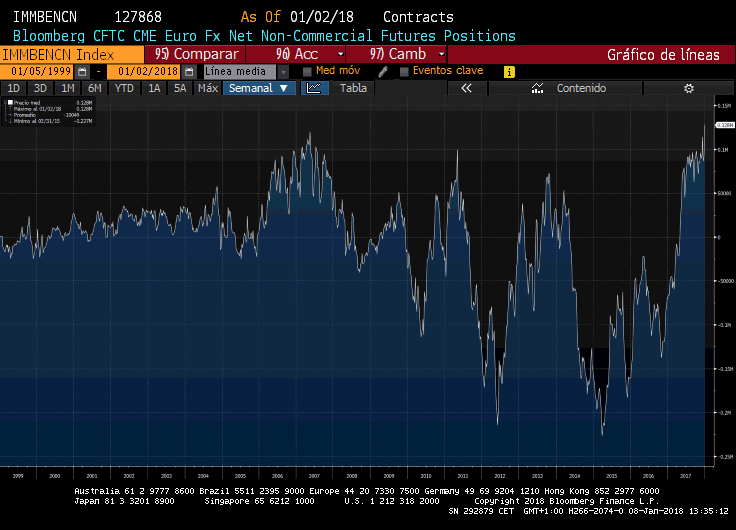This screenshot has width=736, height=530.
Task: Click the end date field 01/02/2018
Action: click(x=144, y=72)
